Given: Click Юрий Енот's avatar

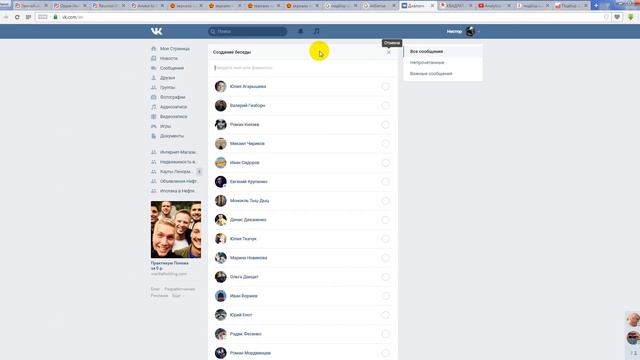Looking at the screenshot, I should pyautogui.click(x=220, y=315).
